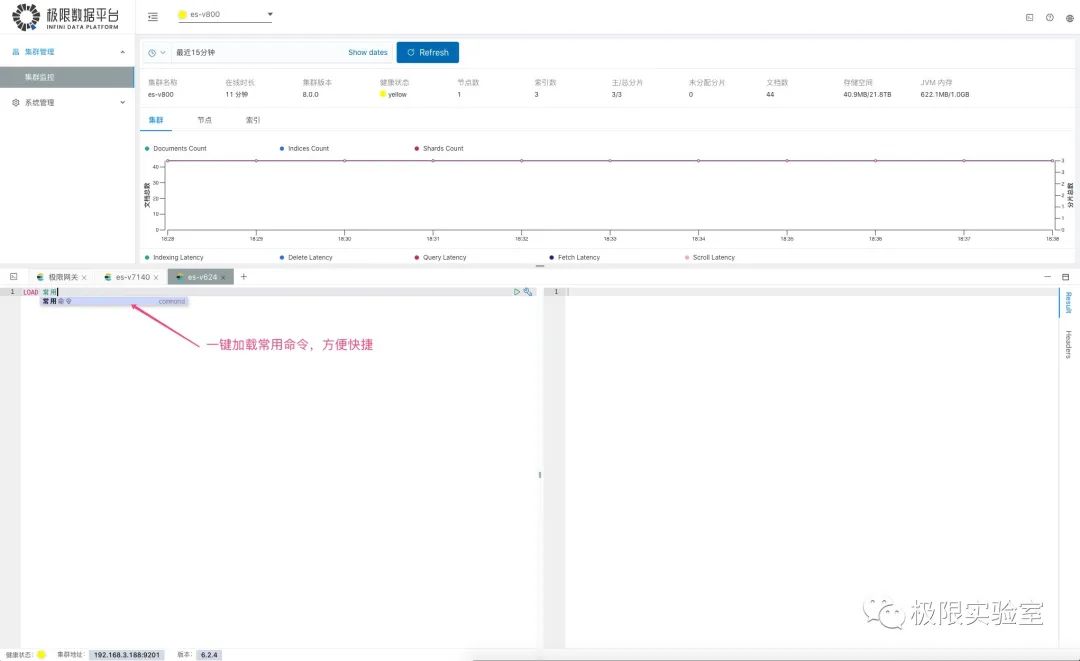Click the INFINI Data Platform logo
The height and width of the screenshot is (661, 1080).
pyautogui.click(x=66, y=17)
